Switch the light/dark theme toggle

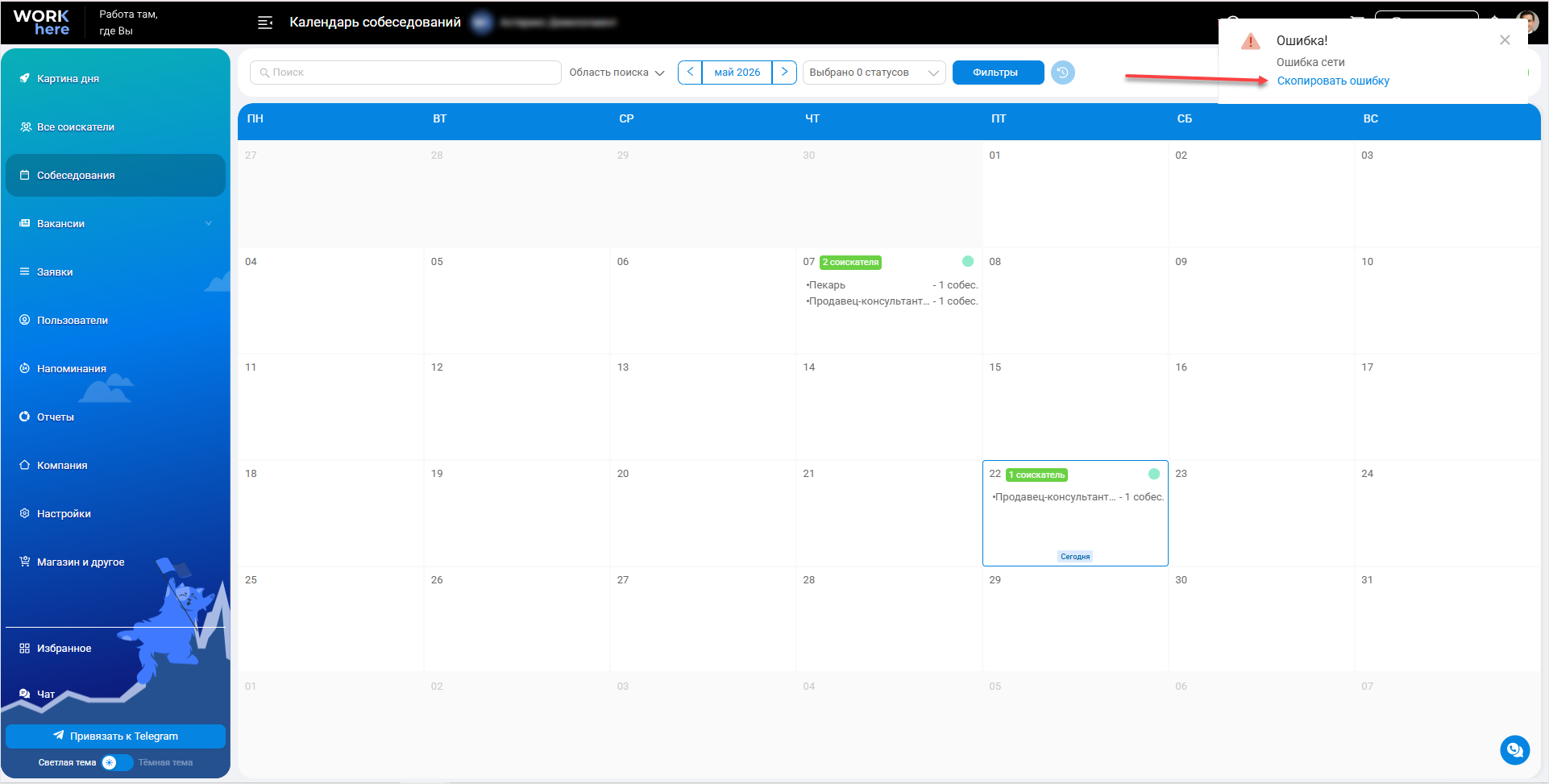click(x=117, y=762)
